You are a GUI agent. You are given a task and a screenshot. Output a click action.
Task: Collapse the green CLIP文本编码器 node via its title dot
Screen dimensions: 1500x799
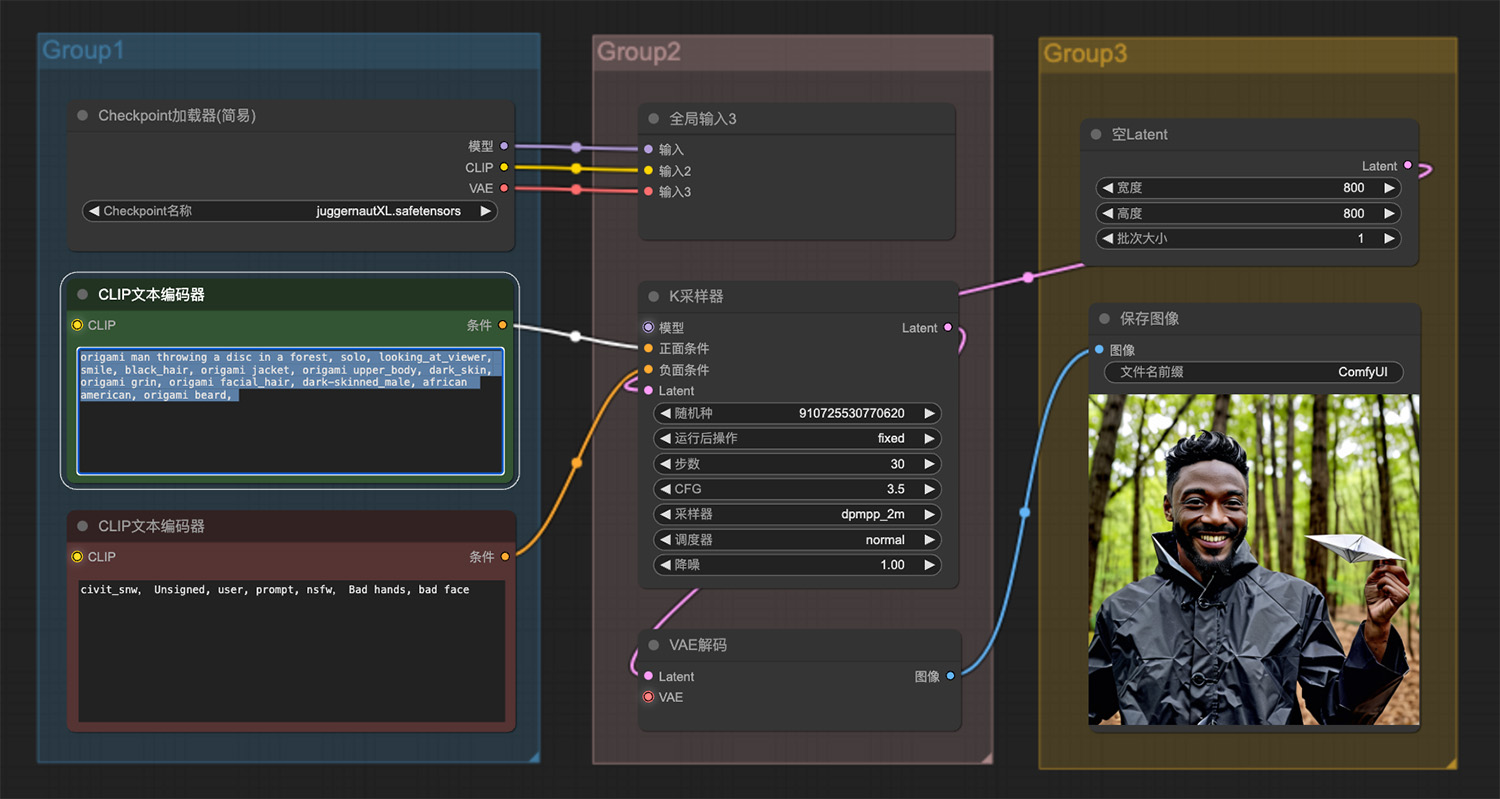tap(83, 295)
